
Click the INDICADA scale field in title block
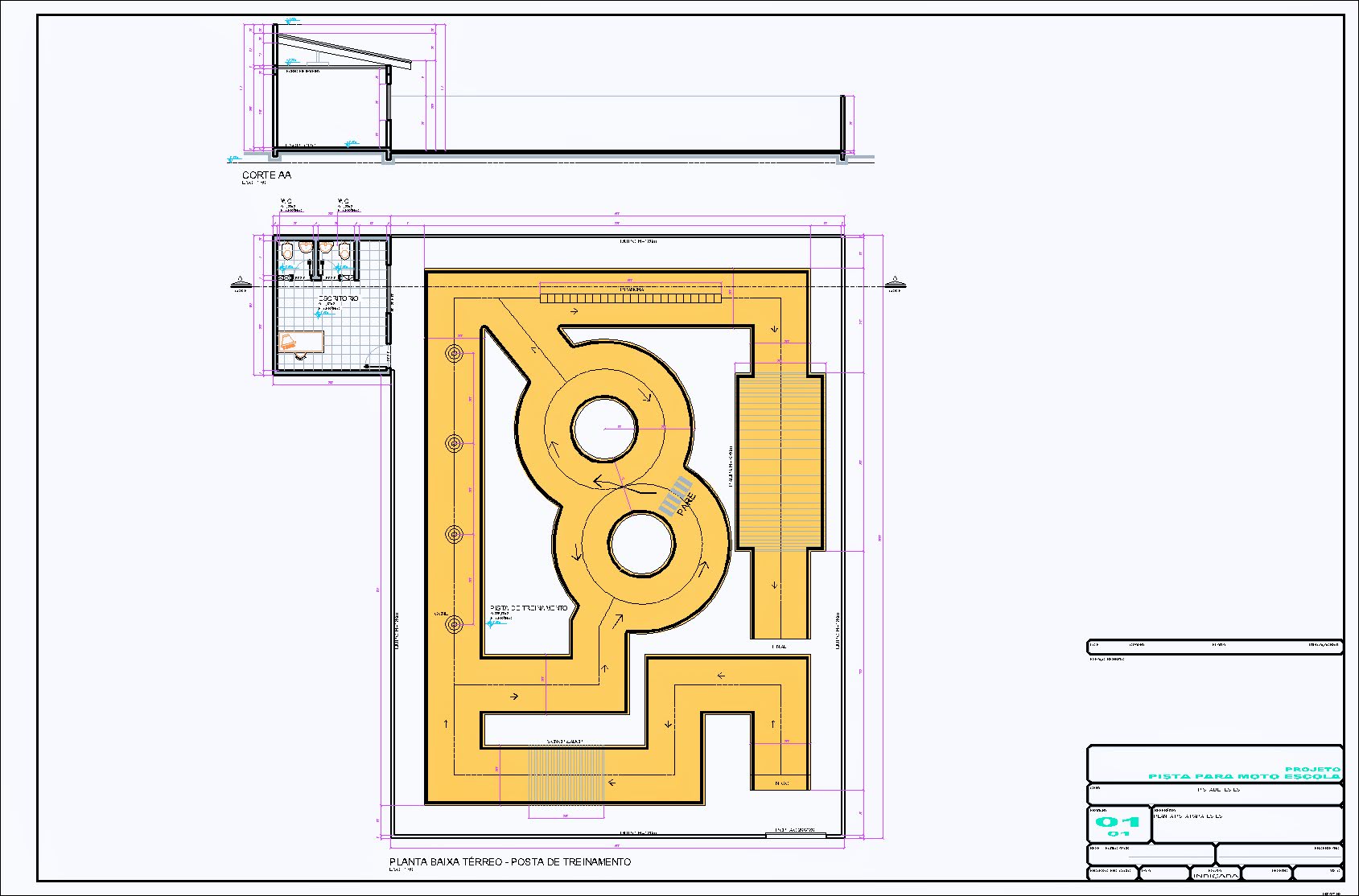pos(1215,875)
